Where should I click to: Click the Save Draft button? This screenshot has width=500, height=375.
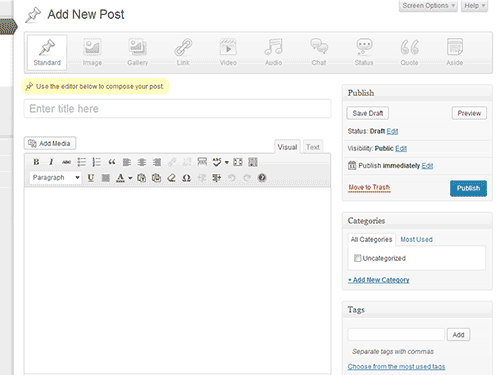click(x=368, y=113)
